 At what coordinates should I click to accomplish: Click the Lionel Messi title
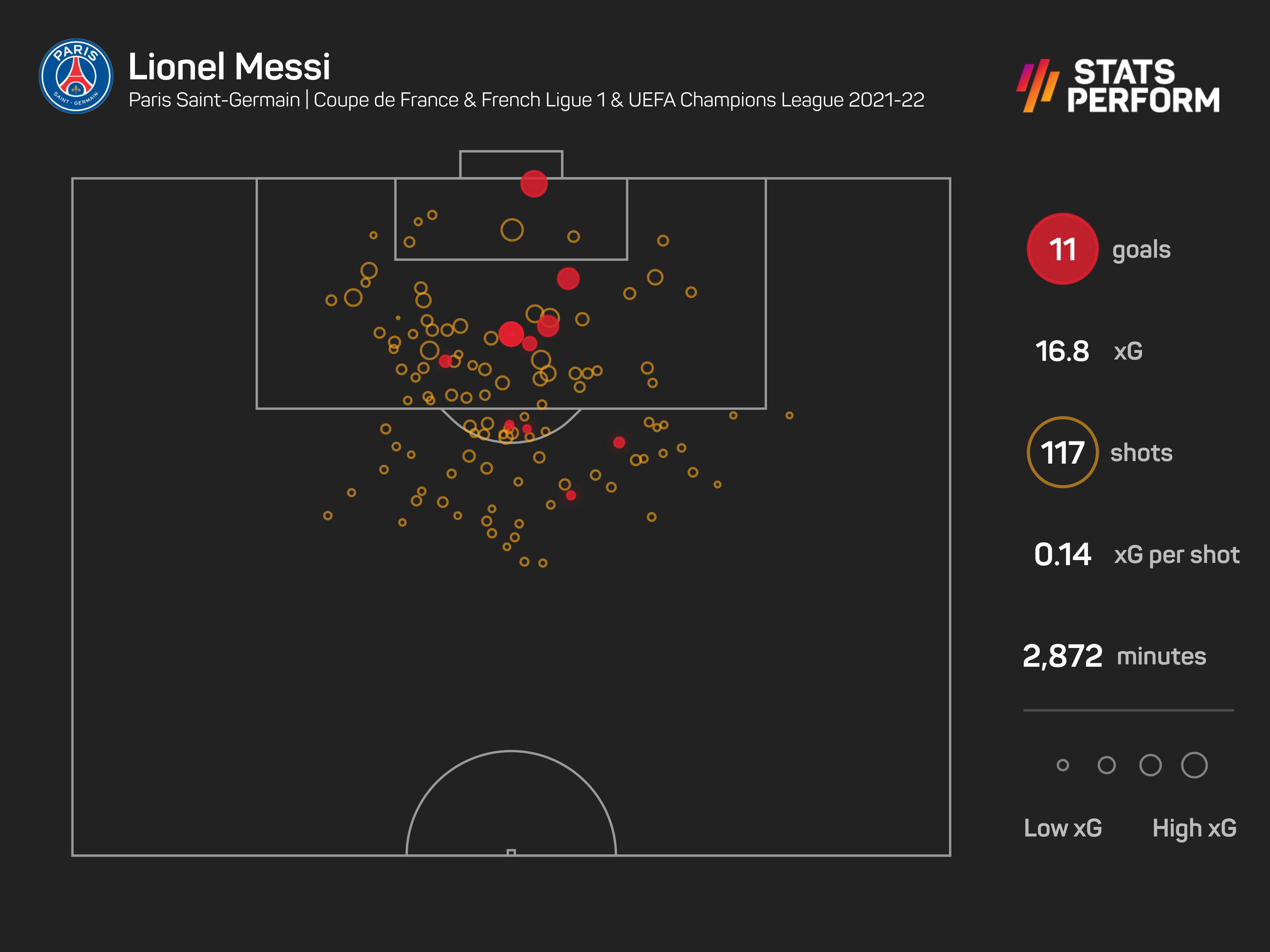pos(229,67)
